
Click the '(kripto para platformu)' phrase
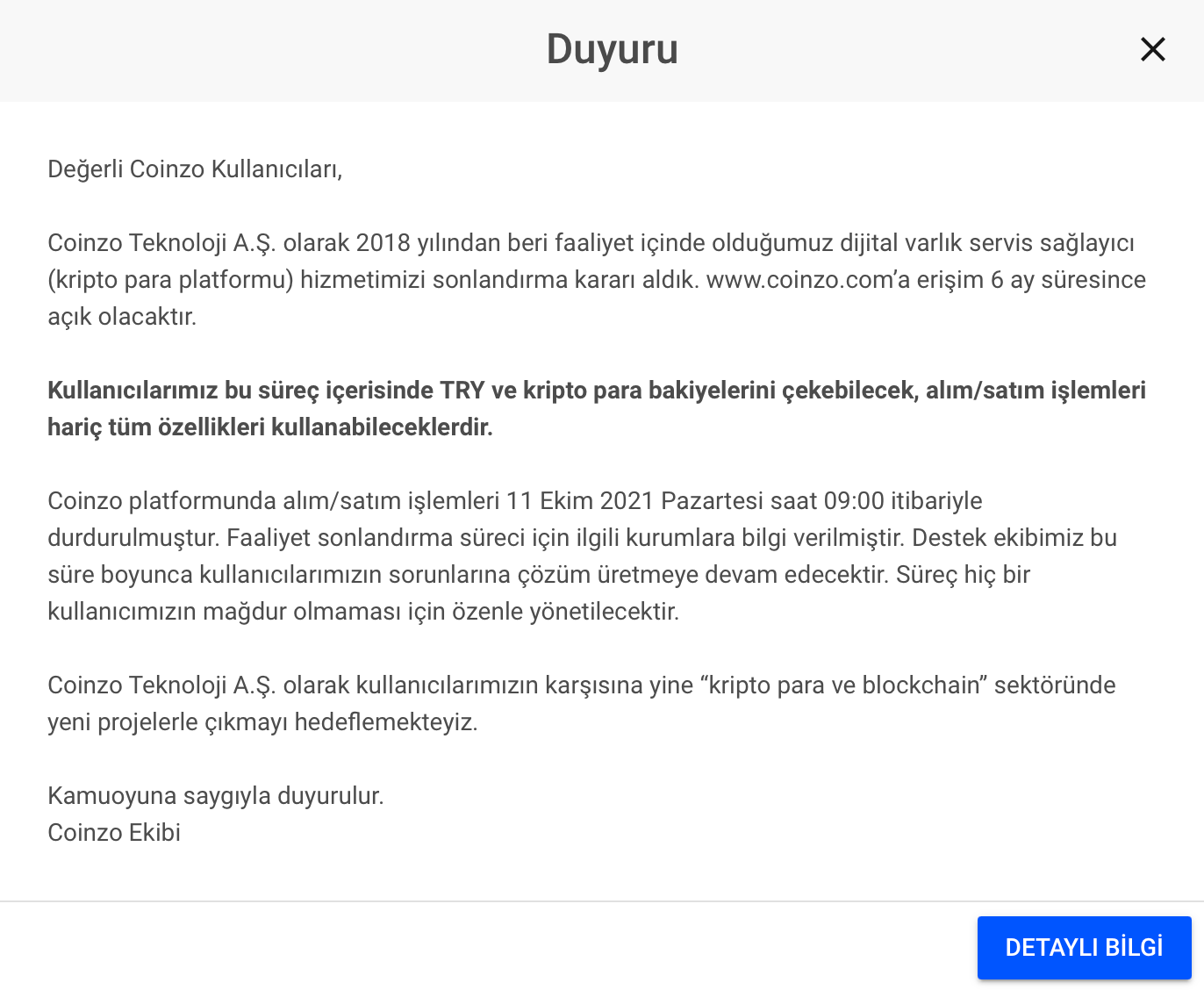[x=170, y=280]
